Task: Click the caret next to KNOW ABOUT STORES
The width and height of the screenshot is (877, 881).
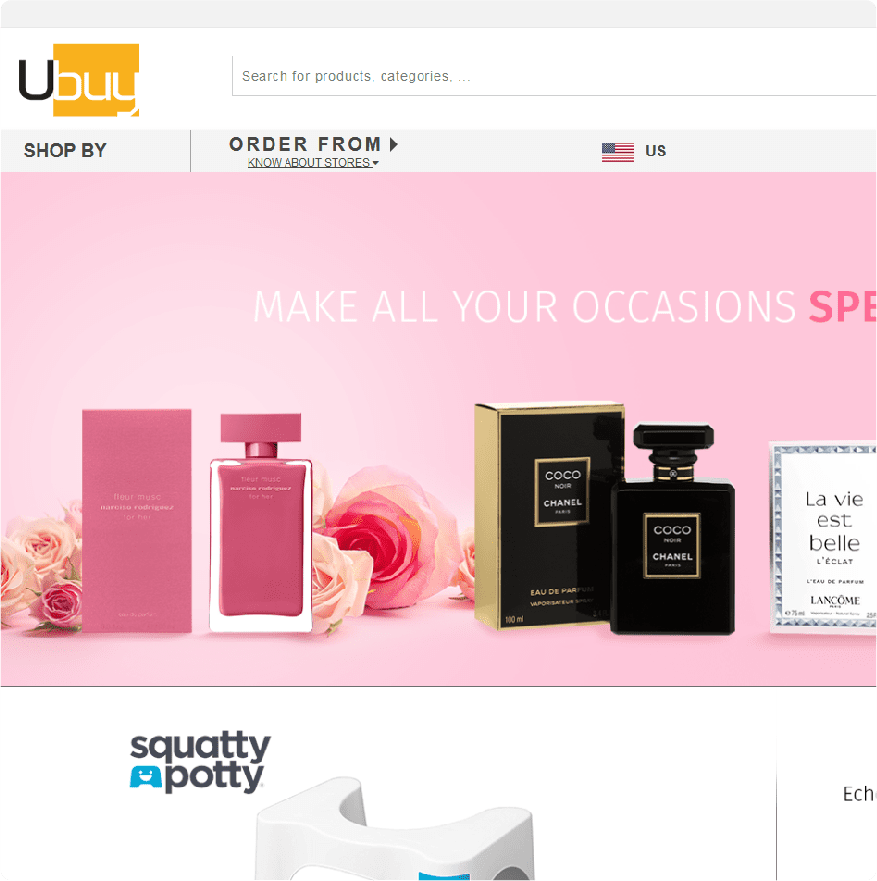Action: (x=375, y=163)
